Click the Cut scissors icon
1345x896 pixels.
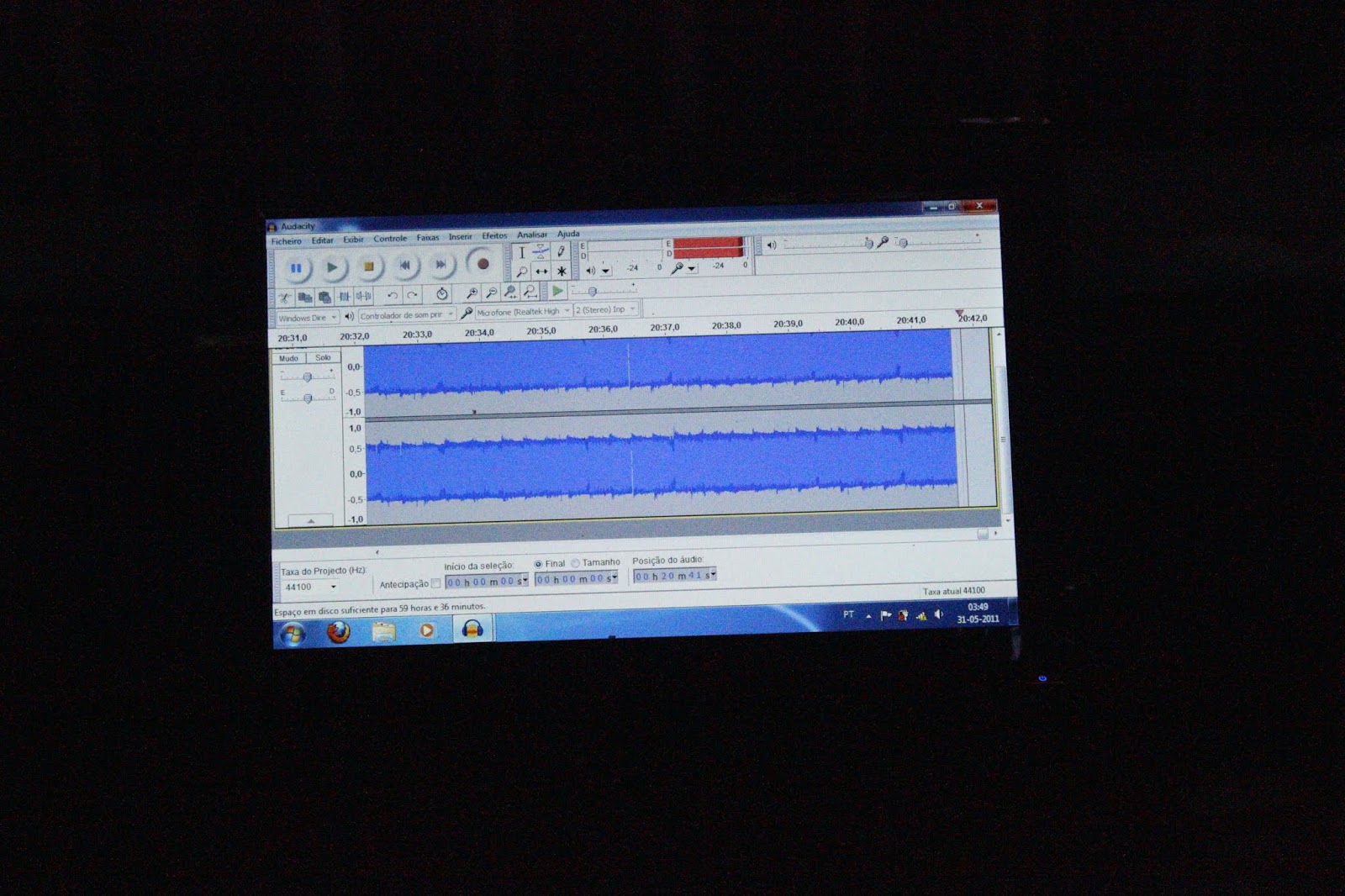click(284, 298)
